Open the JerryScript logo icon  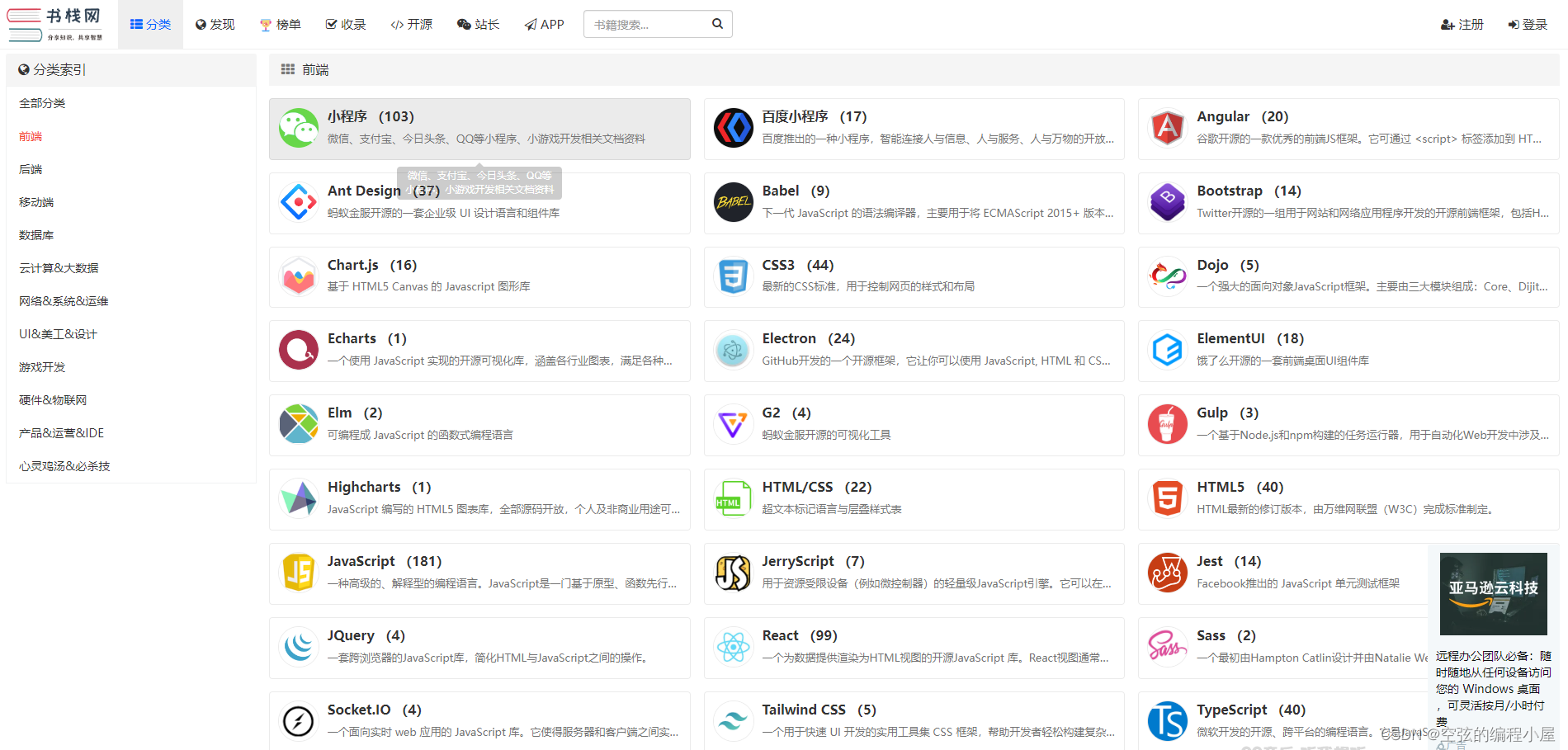[x=733, y=573]
